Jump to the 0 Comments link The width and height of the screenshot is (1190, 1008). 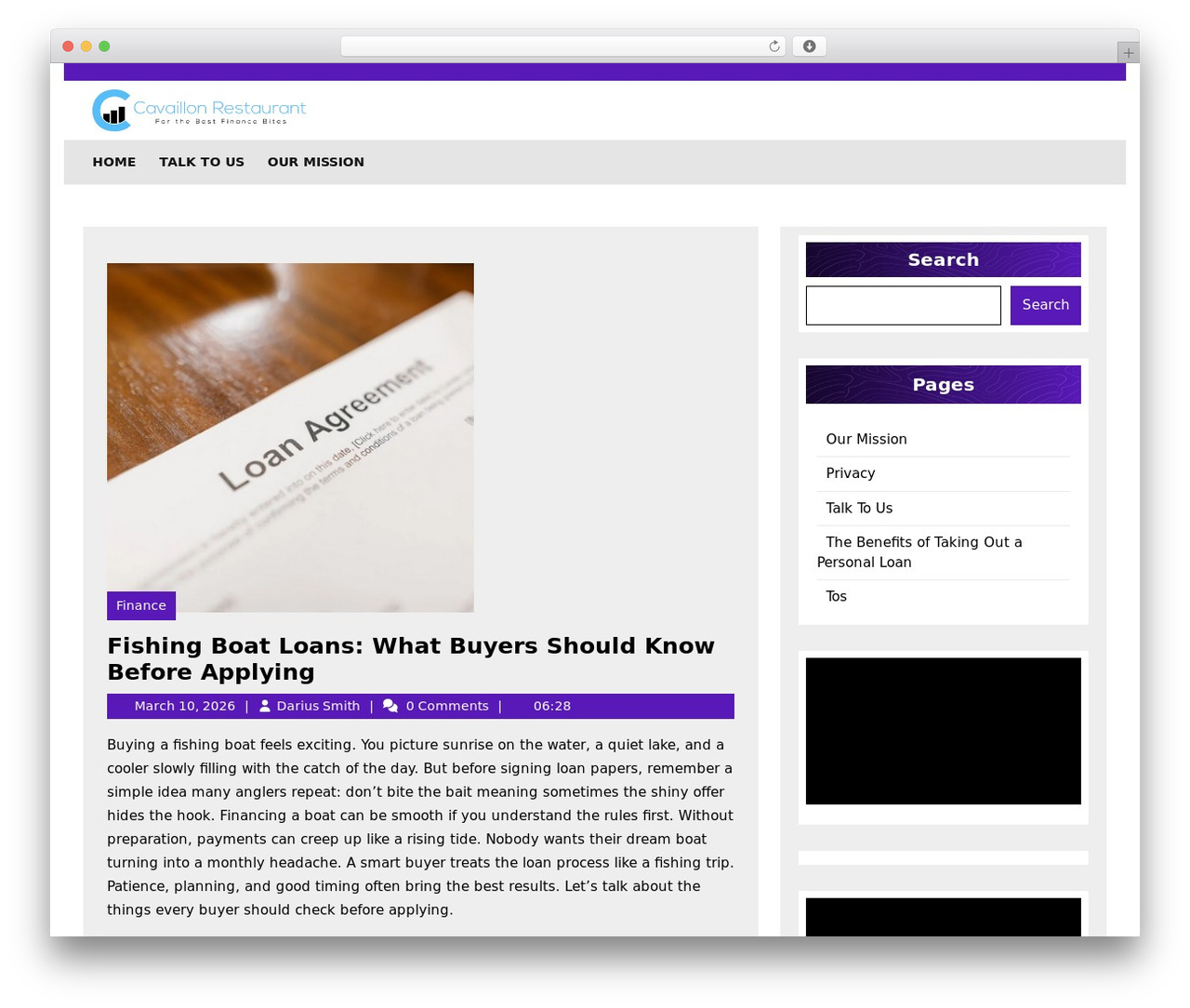coord(447,707)
